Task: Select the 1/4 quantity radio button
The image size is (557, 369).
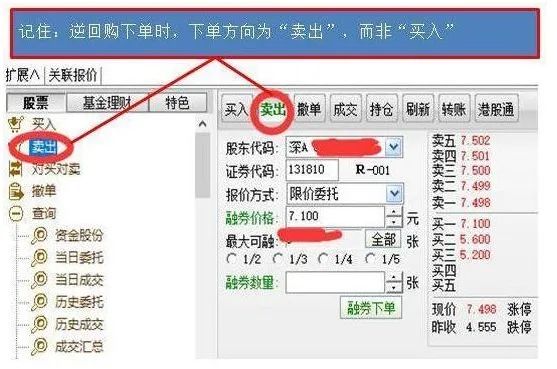Action: (x=323, y=259)
